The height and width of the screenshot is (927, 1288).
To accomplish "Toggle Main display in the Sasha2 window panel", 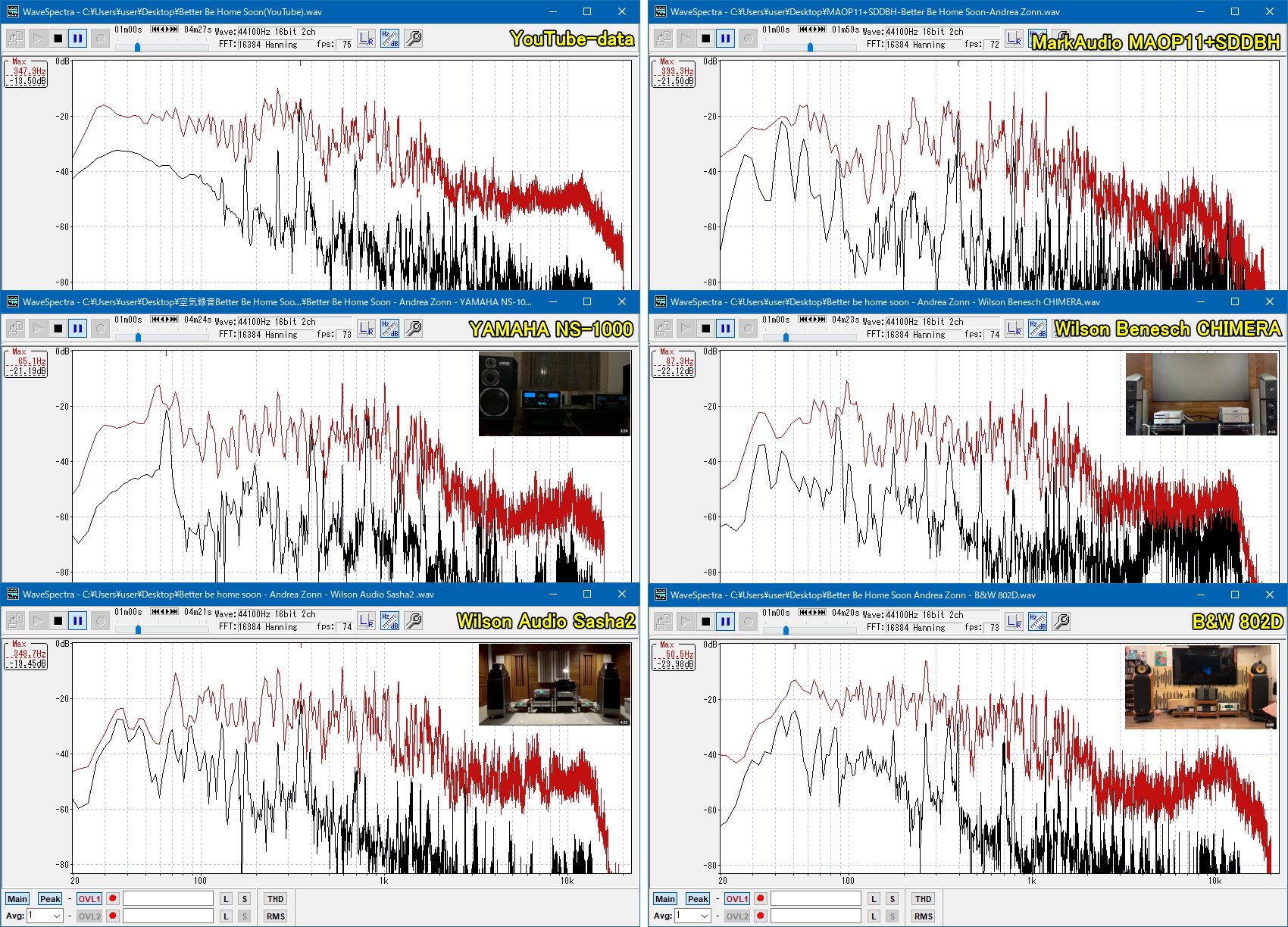I will [x=17, y=899].
